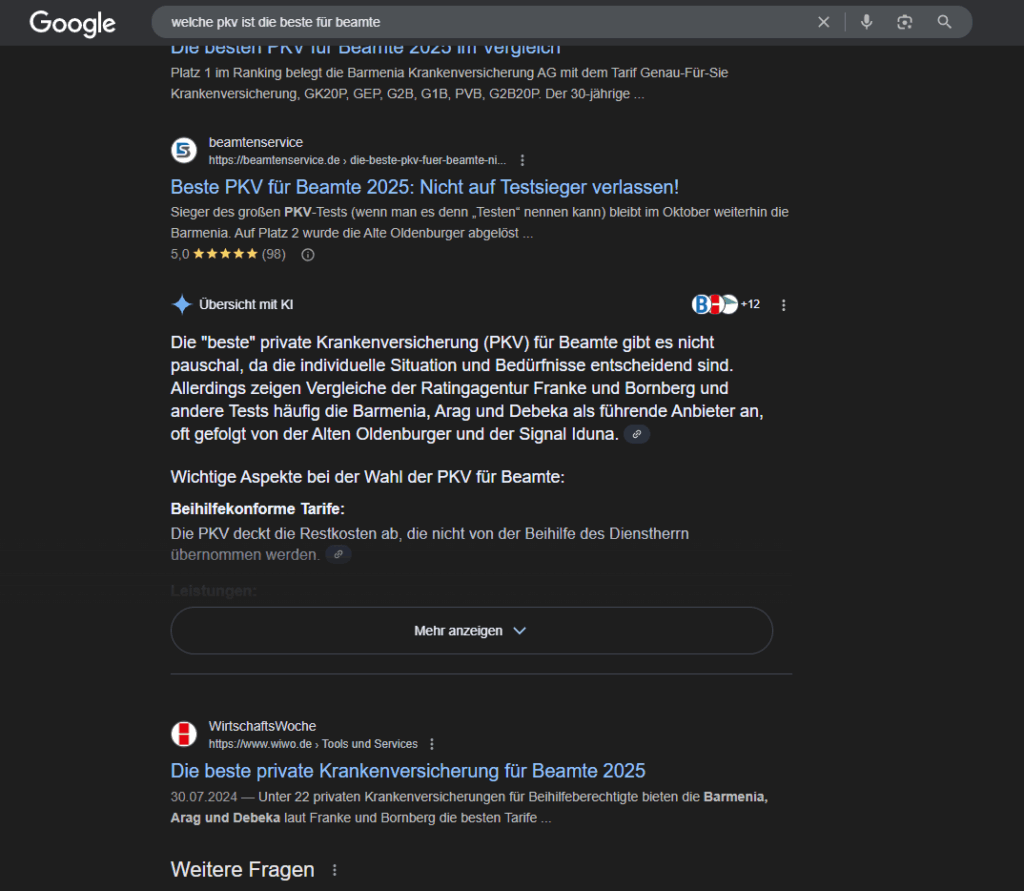Viewport: 1024px width, 891px height.
Task: Open 'Die besten PKV für Beamte' link
Action: tap(365, 48)
